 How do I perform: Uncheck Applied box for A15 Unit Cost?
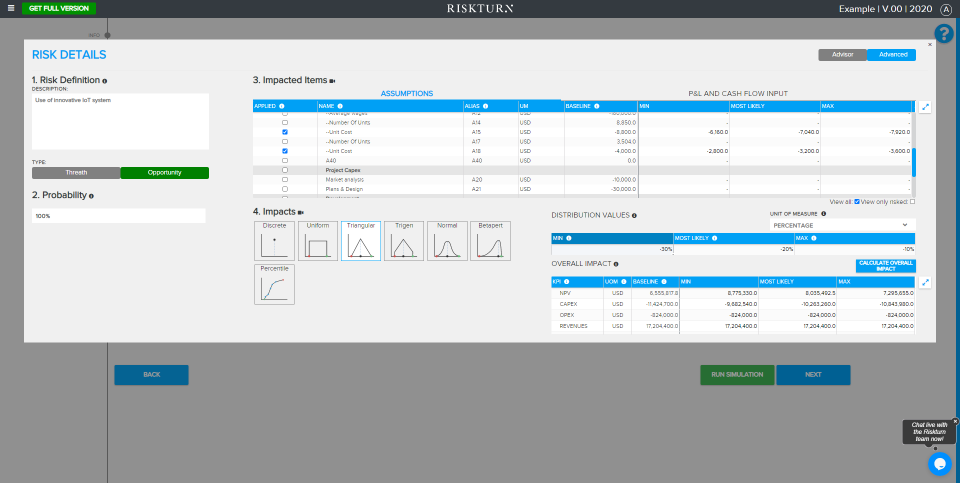click(285, 132)
